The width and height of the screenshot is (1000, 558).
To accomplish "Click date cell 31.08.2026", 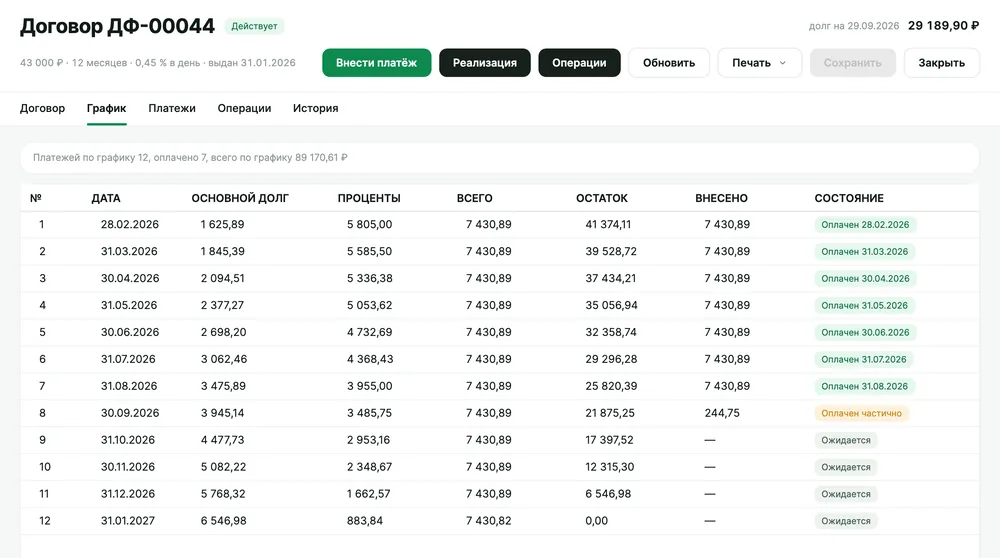I will tap(129, 386).
